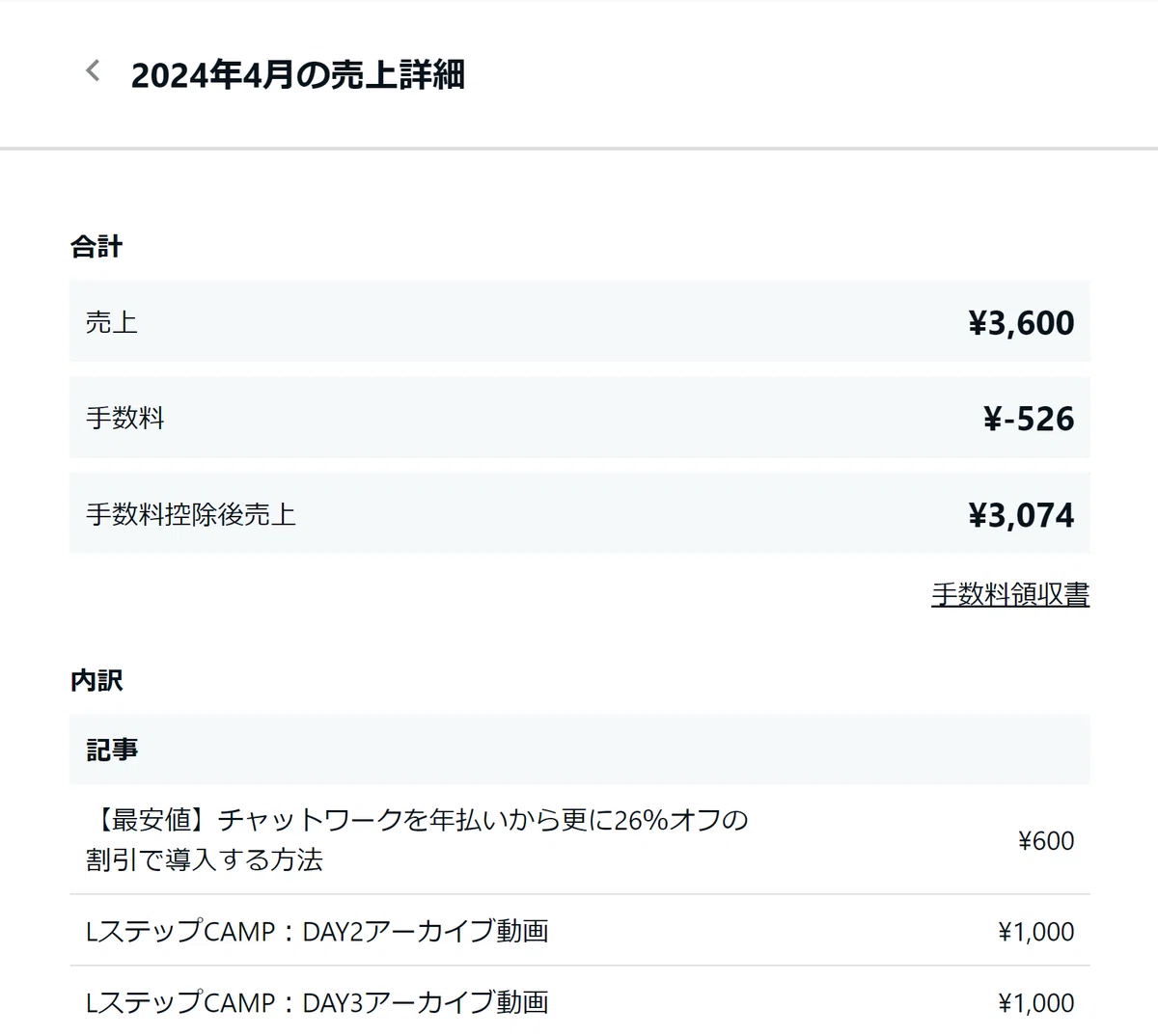
Task: Open LステップCAMP DAY3アーカイブ動画 entry
Action: click(x=317, y=1002)
